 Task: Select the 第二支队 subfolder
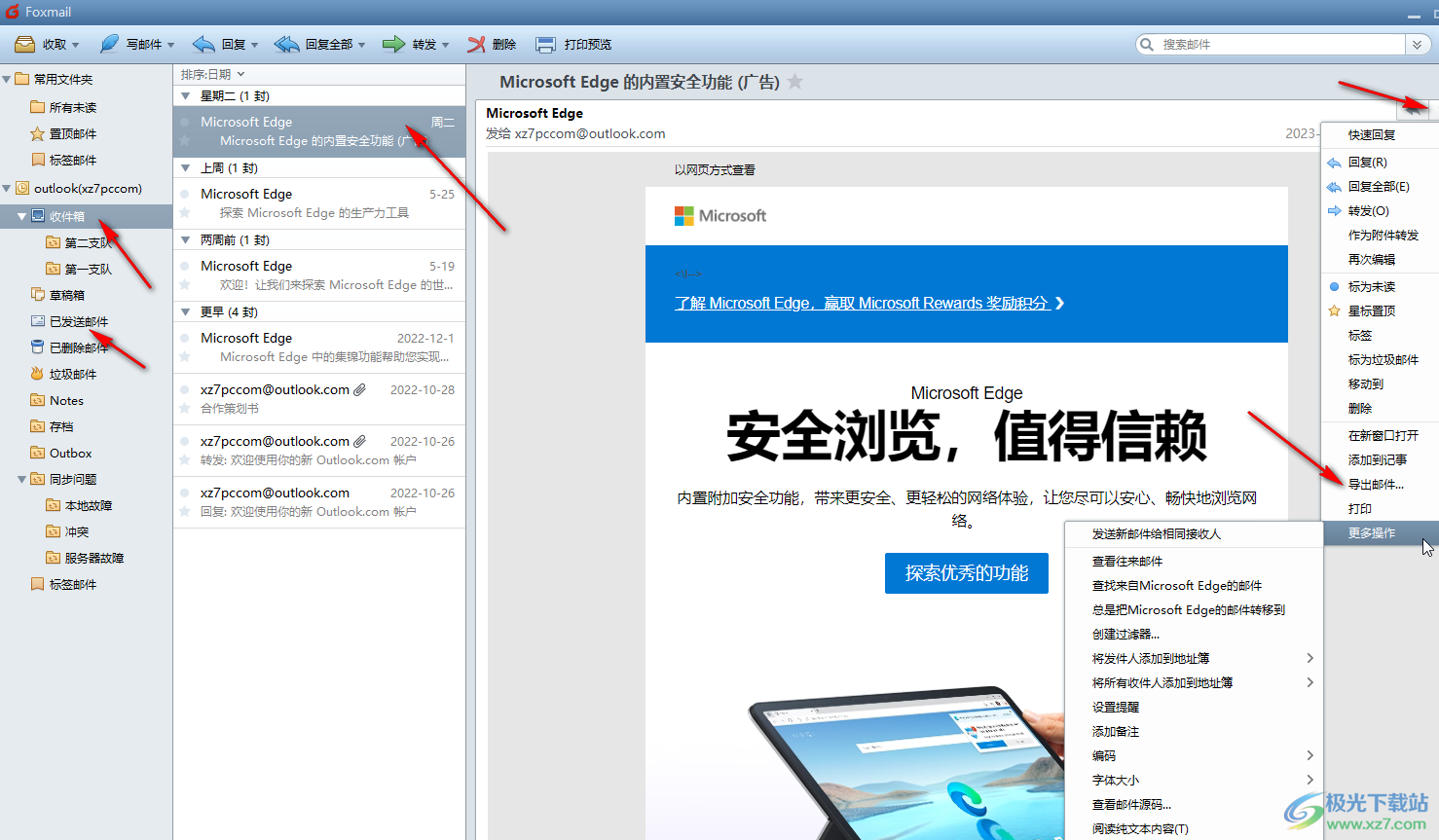point(88,242)
